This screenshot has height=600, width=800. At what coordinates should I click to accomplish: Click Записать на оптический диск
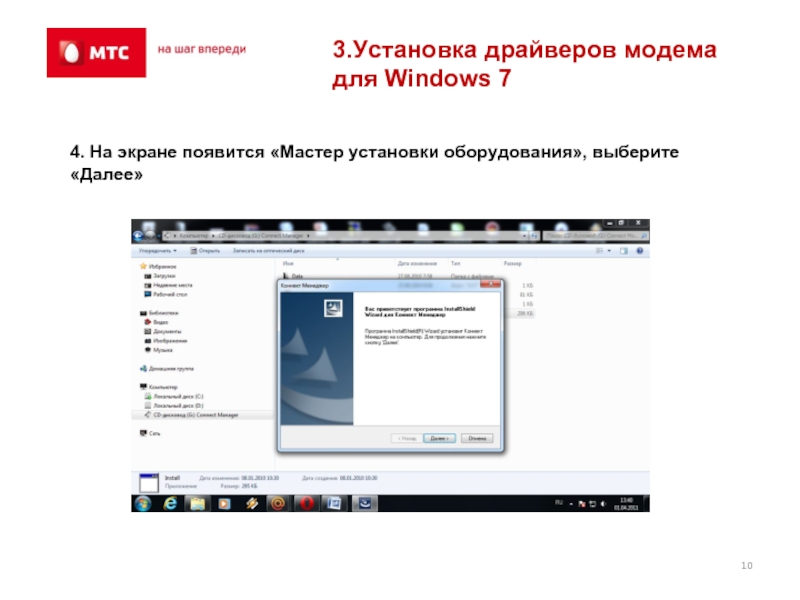click(x=268, y=251)
